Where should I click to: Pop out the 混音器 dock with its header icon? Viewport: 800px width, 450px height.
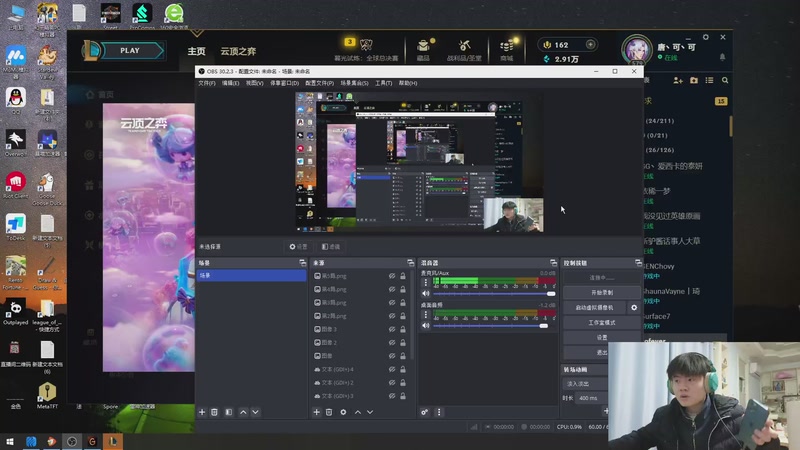pos(553,263)
